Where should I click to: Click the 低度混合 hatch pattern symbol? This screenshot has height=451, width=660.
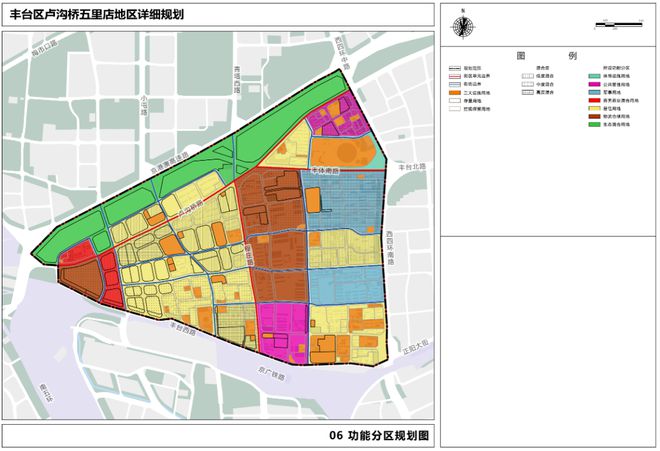(527, 76)
